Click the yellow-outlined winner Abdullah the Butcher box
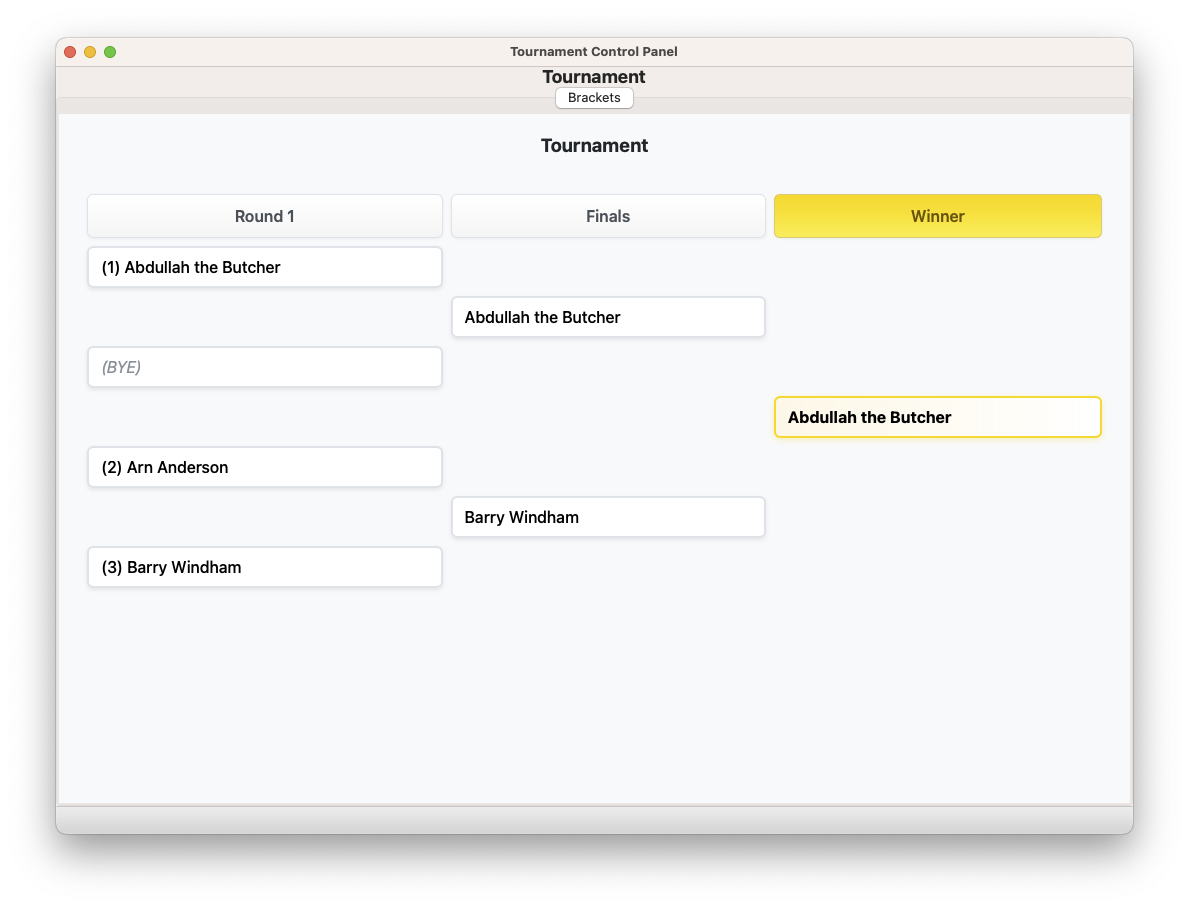The height and width of the screenshot is (908, 1189). [x=937, y=417]
